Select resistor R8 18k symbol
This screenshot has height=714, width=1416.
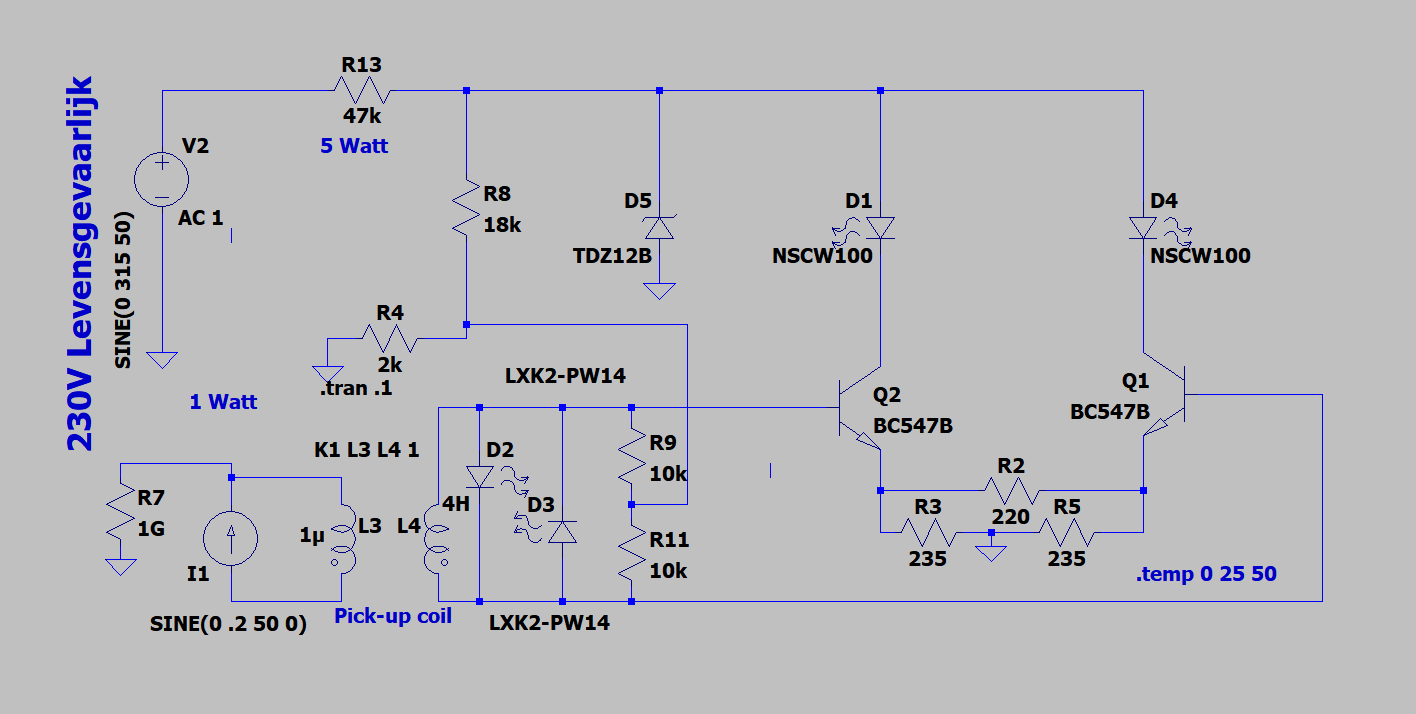click(x=466, y=209)
